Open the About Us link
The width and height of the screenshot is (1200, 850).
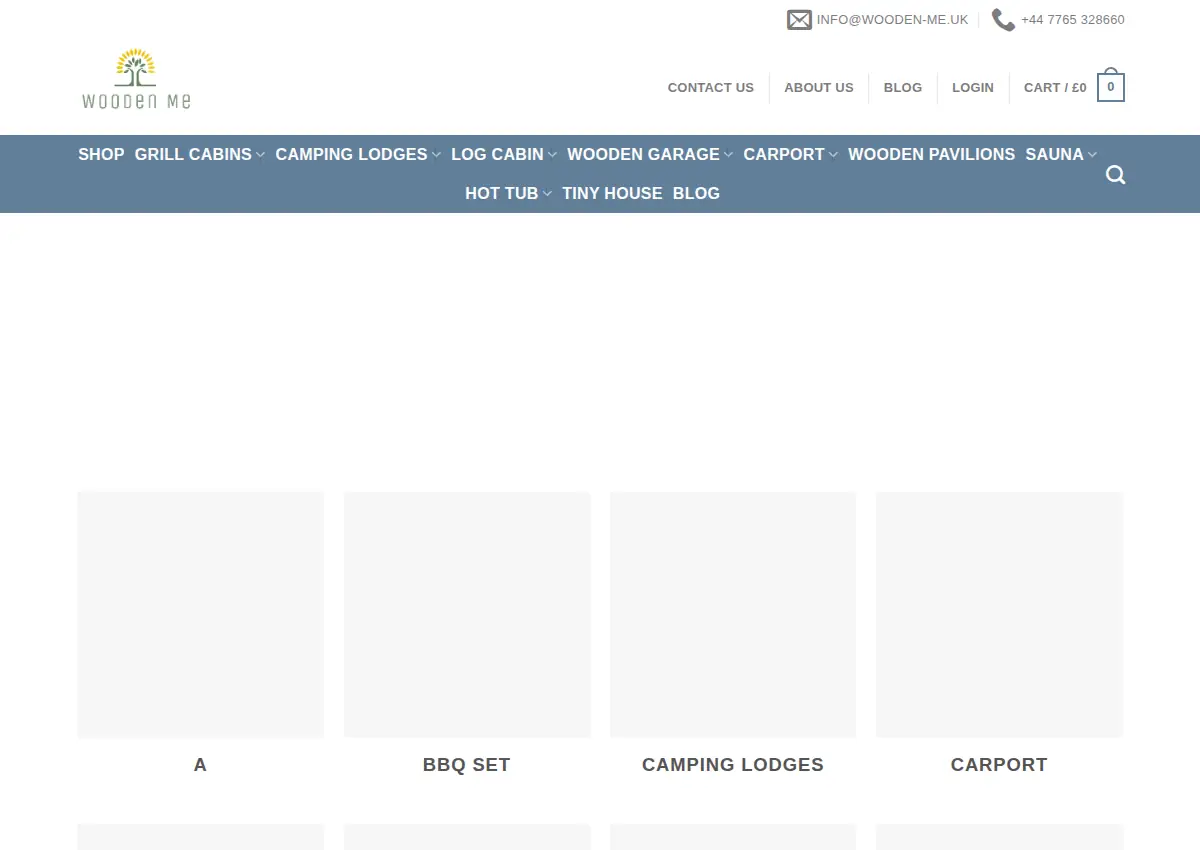click(818, 87)
